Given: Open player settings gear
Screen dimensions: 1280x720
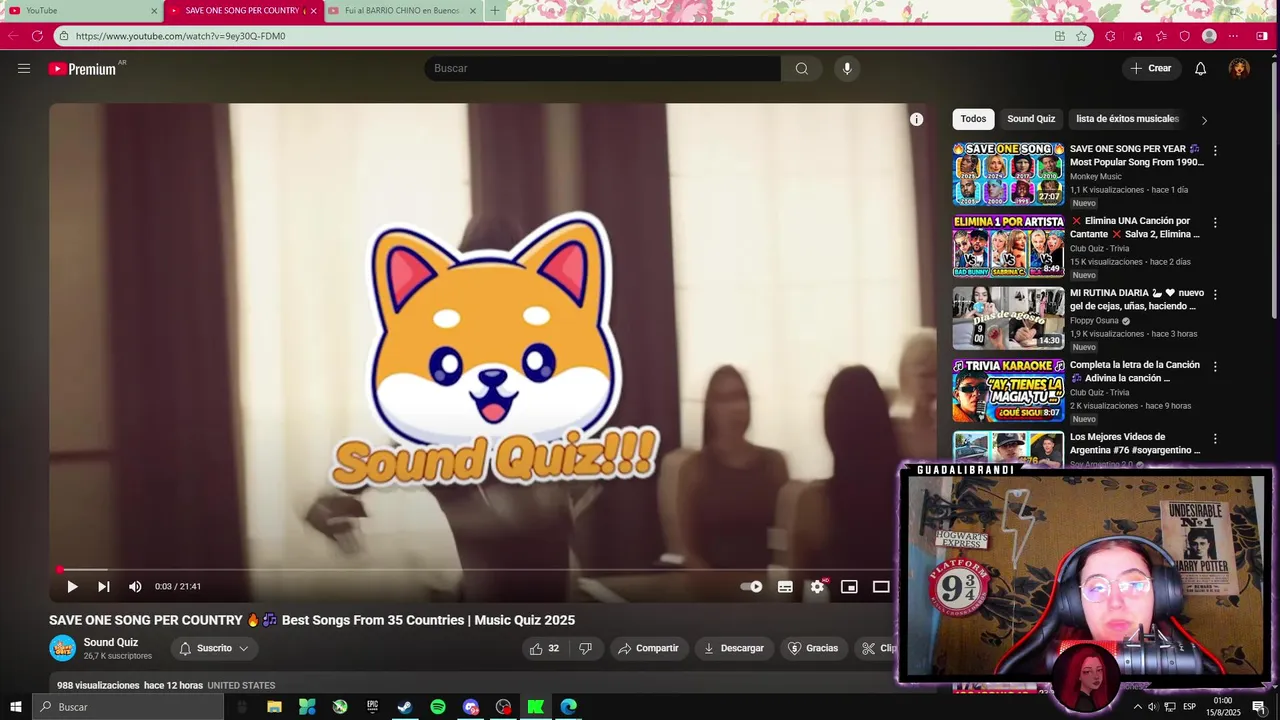Looking at the screenshot, I should (817, 587).
